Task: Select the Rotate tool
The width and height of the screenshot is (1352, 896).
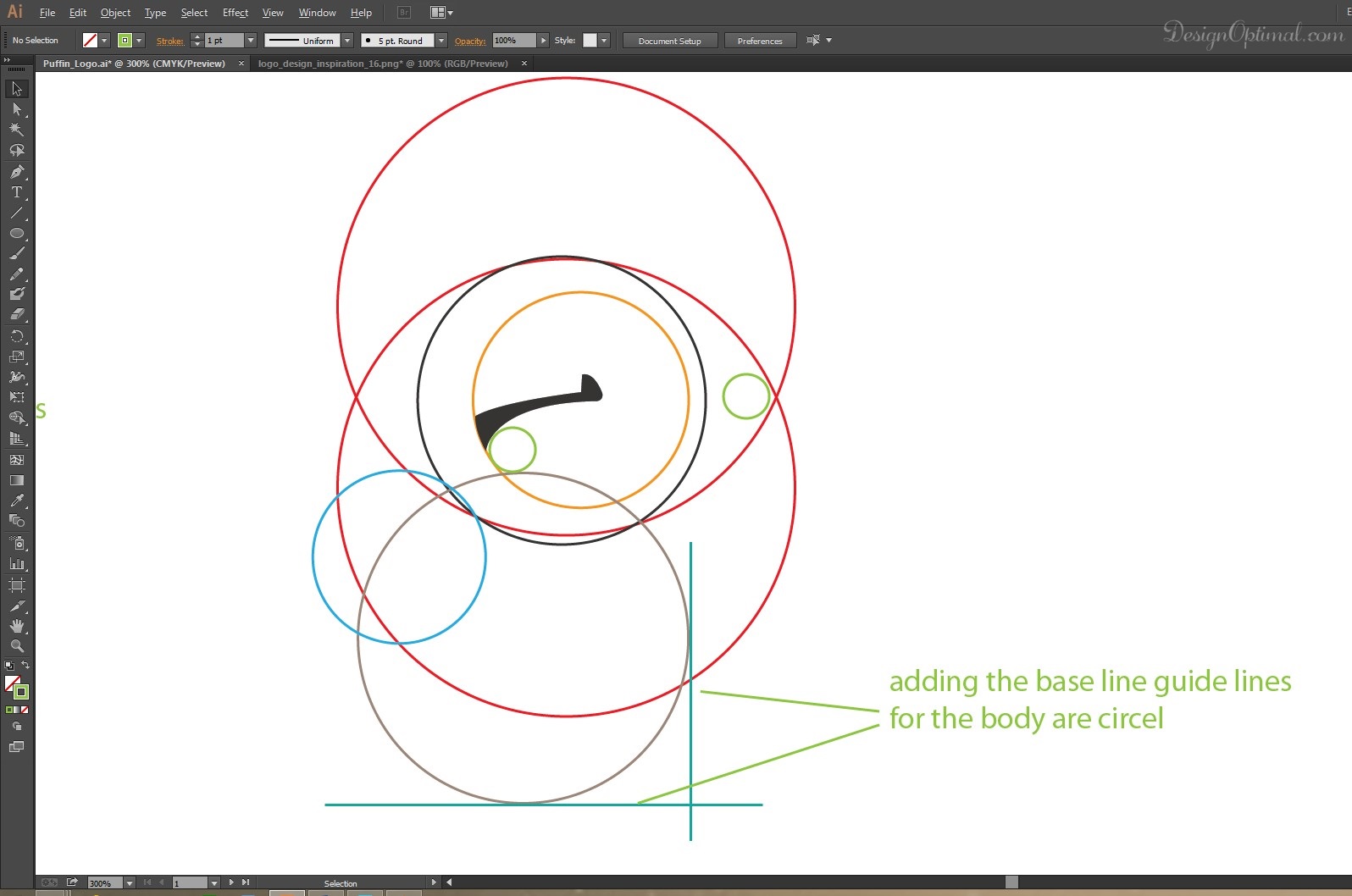Action: pyautogui.click(x=17, y=336)
